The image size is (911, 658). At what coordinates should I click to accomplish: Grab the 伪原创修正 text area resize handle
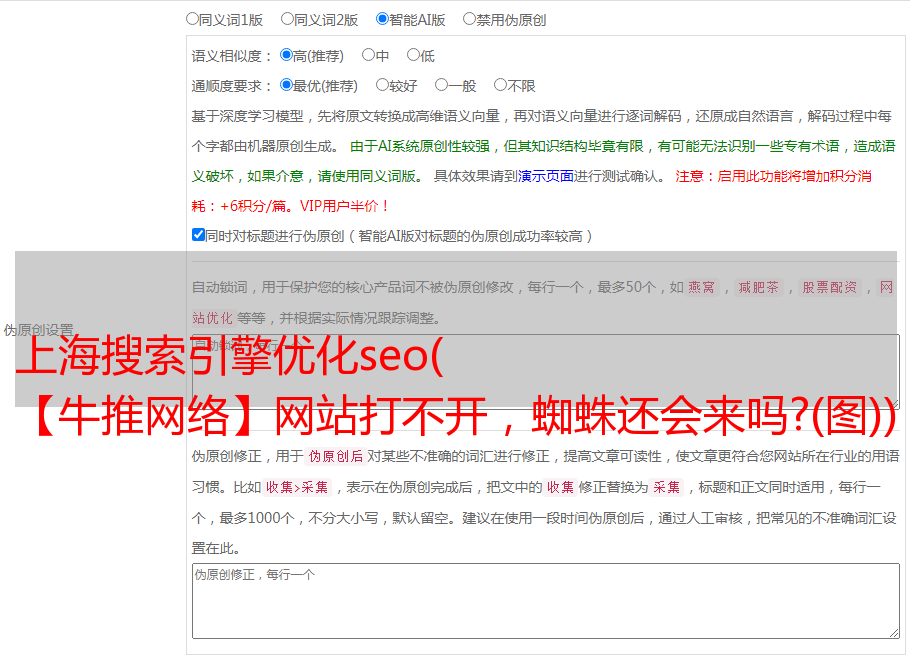click(894, 633)
